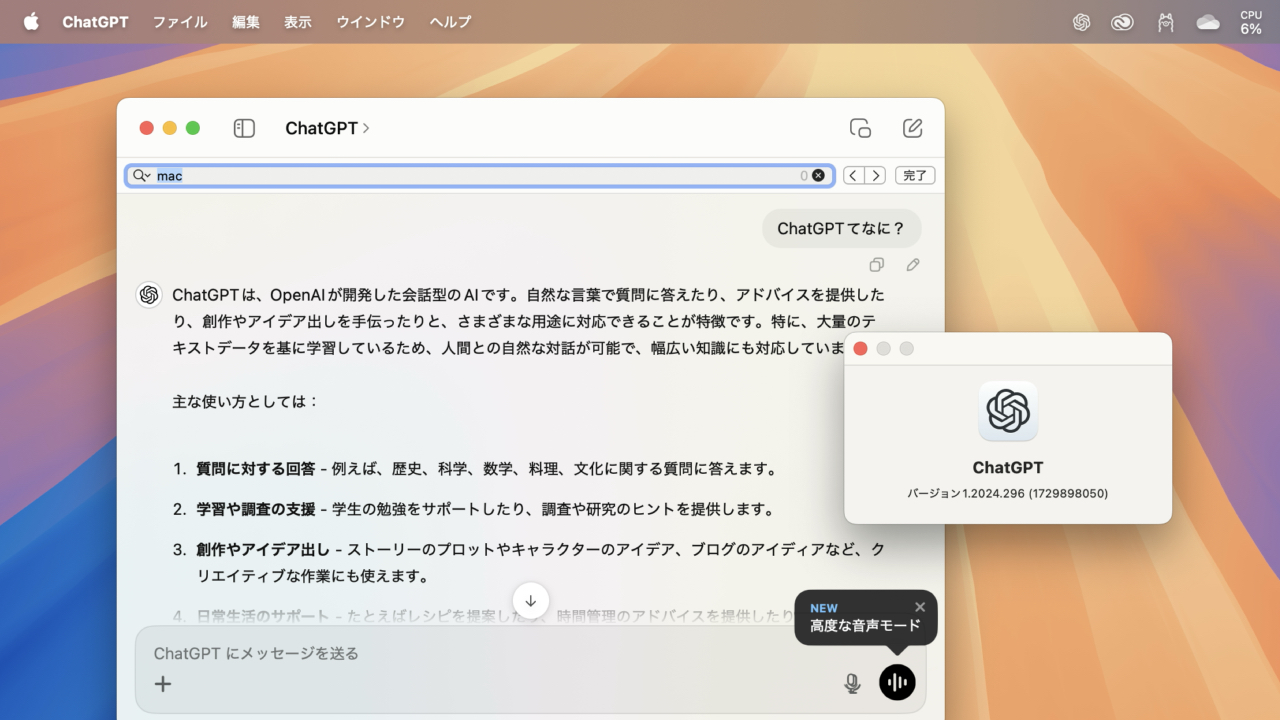Add attachment with plus icon
The image size is (1280, 720).
point(163,684)
